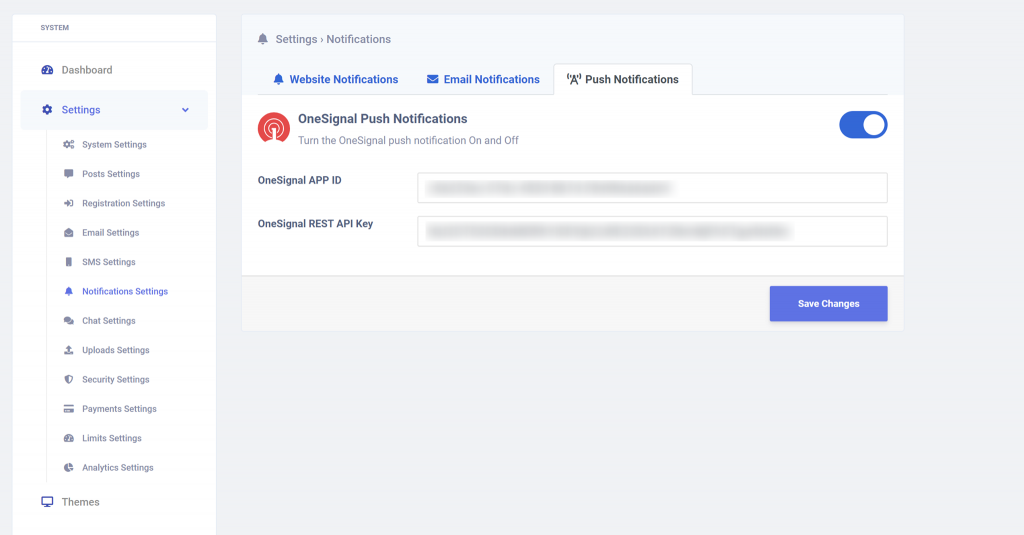This screenshot has width=1024, height=535.
Task: Click the 'SYSTEM' sidebar heading
Action: [55, 27]
